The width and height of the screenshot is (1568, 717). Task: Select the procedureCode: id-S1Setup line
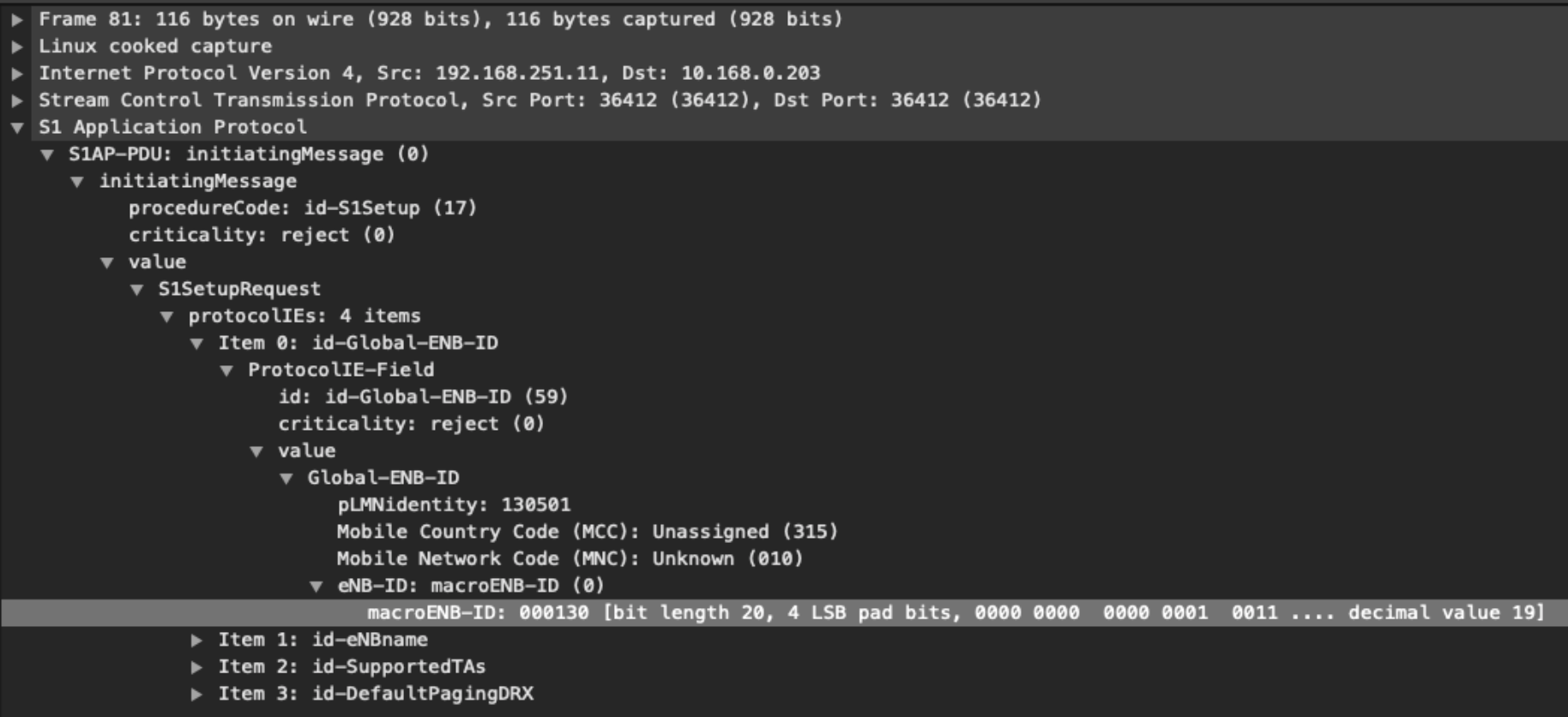(x=302, y=208)
